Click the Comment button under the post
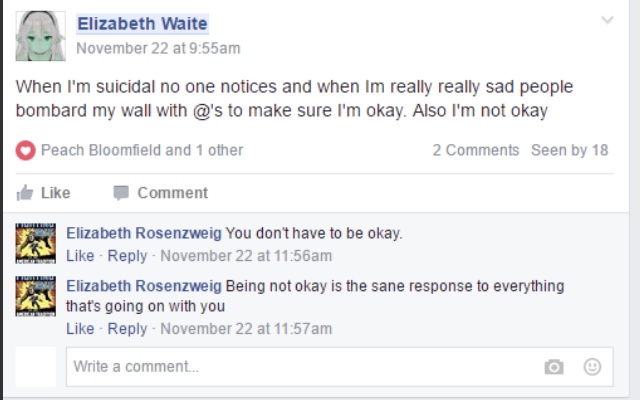Viewport: 640px width, 400px height. 160,193
